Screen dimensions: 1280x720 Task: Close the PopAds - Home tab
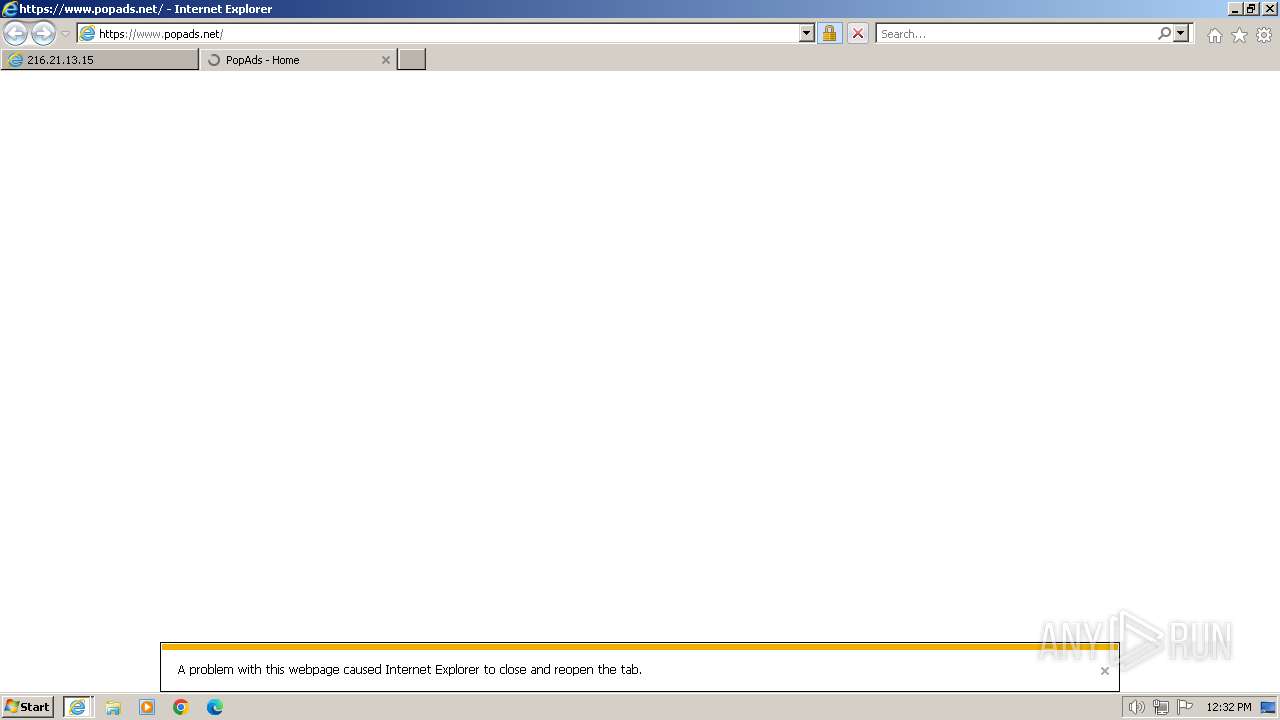click(x=386, y=60)
